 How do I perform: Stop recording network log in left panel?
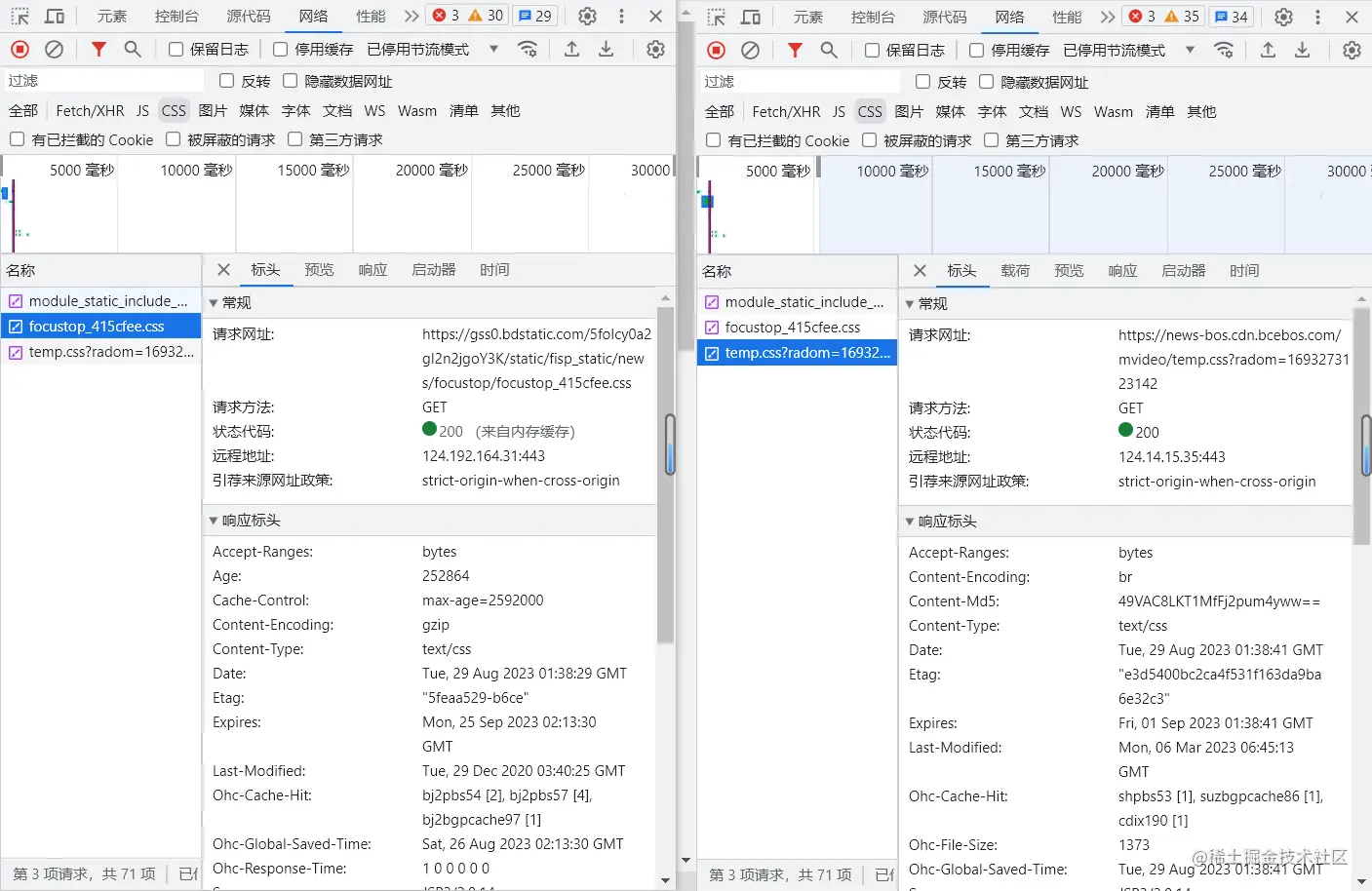click(x=20, y=49)
